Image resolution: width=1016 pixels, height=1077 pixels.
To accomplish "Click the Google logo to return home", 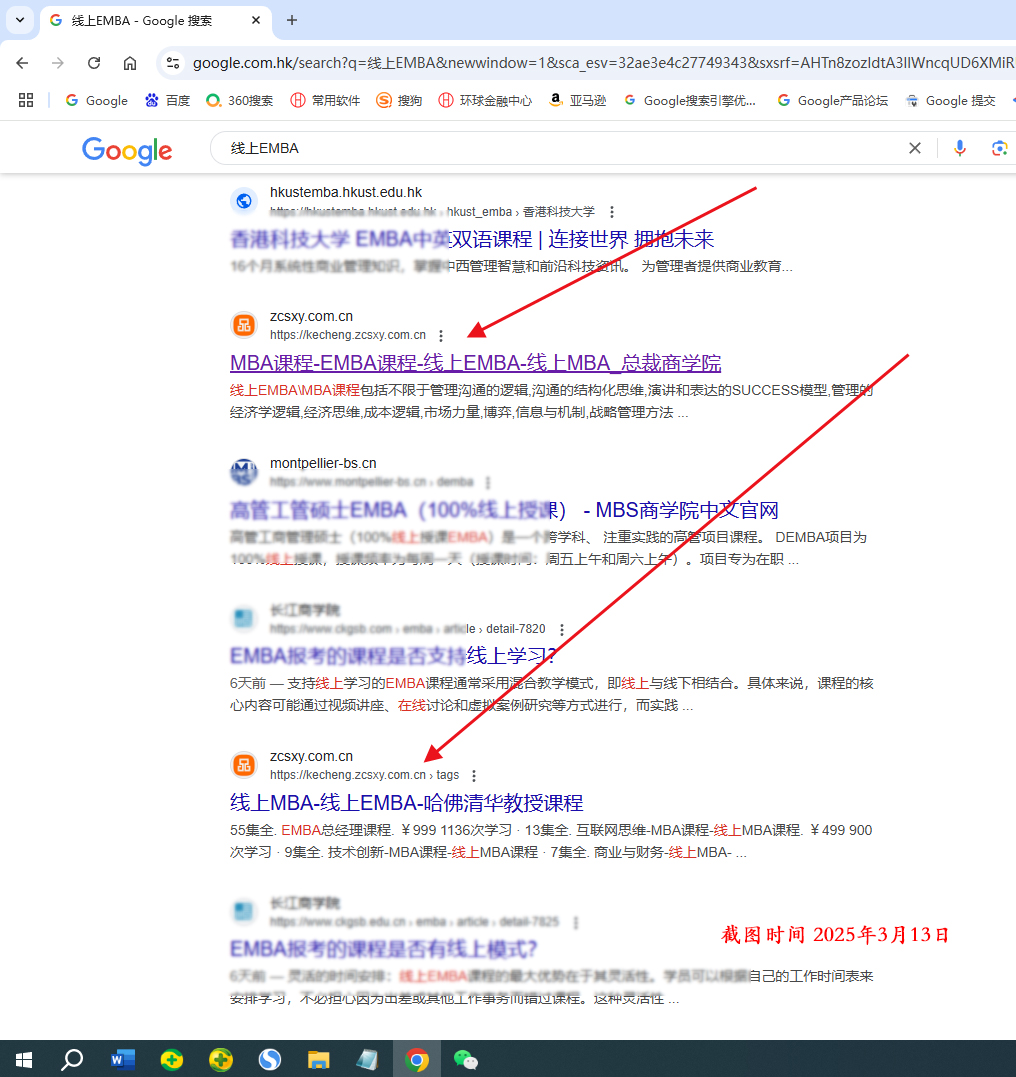I will (x=126, y=151).
